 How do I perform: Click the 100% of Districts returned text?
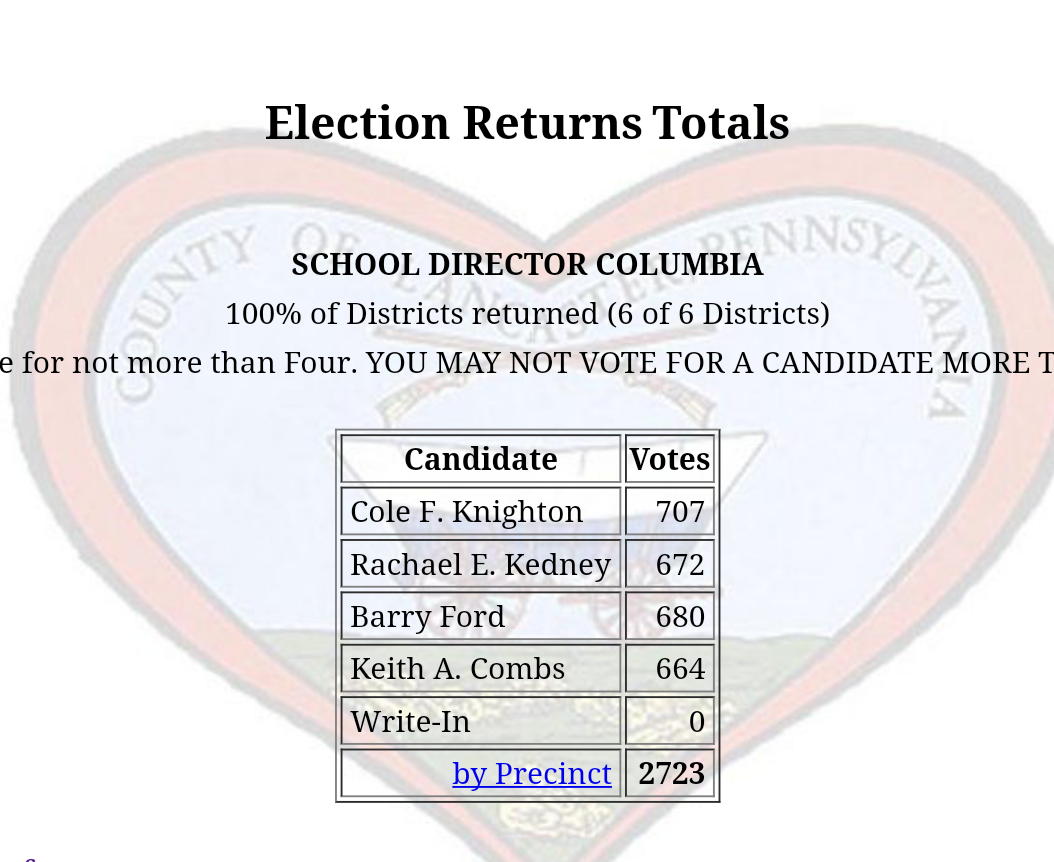(527, 314)
